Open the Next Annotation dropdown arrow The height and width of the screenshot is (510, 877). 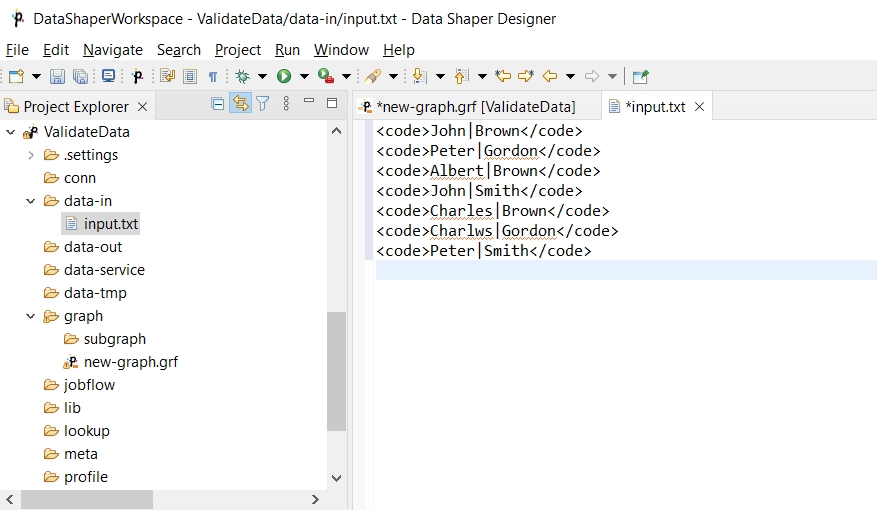(x=440, y=76)
